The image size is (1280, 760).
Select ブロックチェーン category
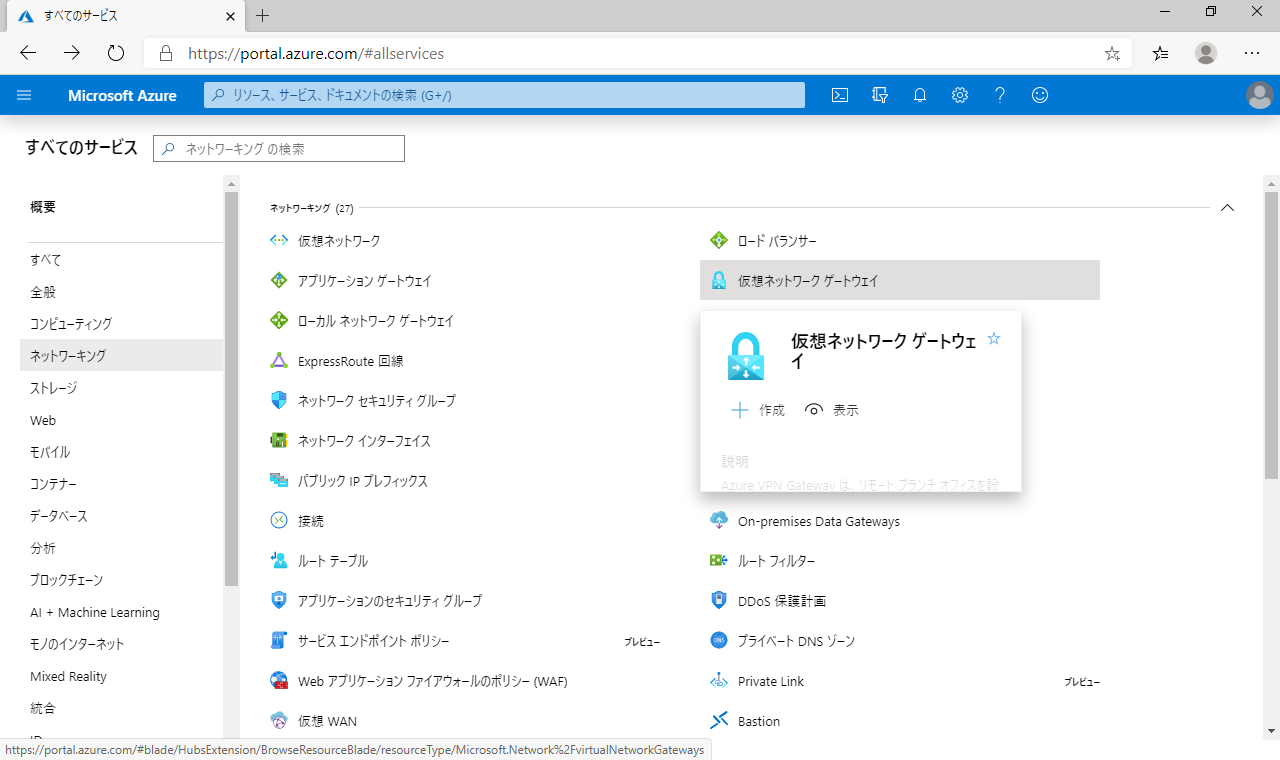66,580
